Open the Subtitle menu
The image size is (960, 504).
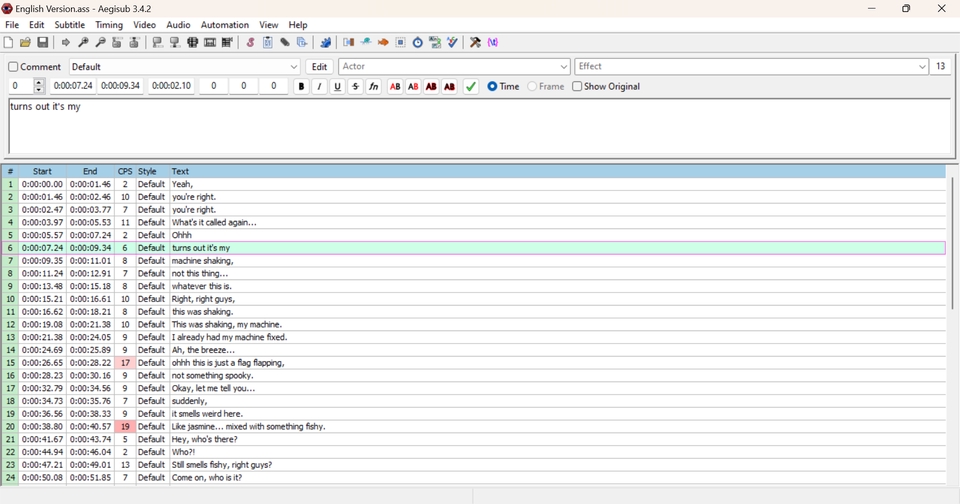(x=69, y=25)
